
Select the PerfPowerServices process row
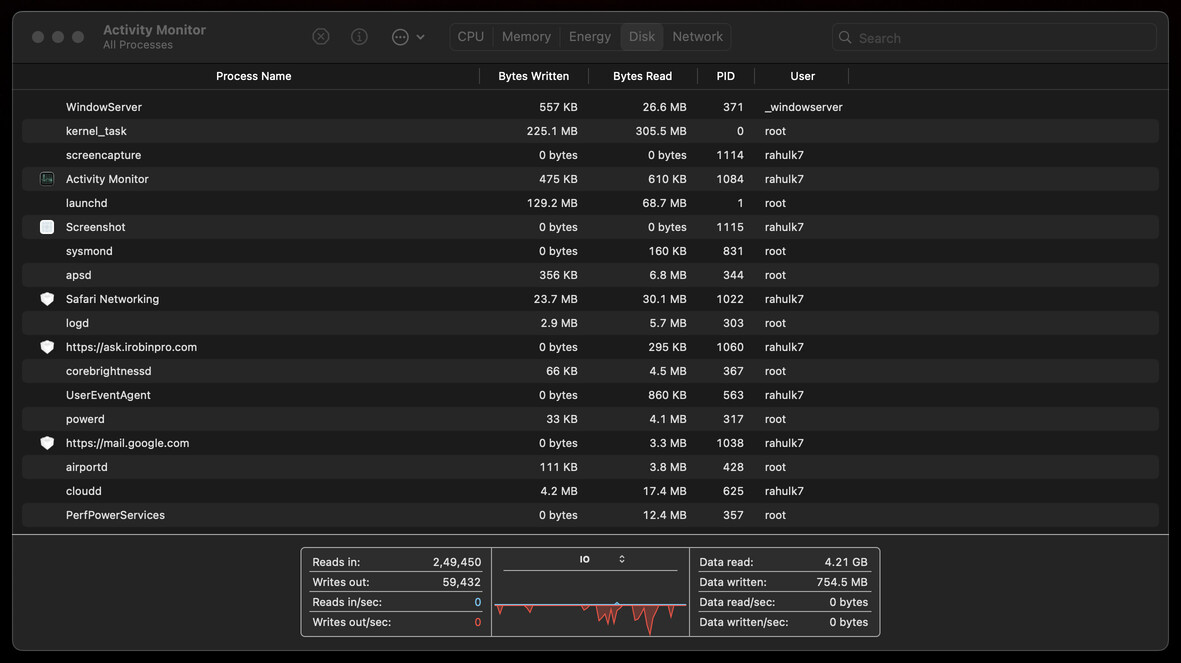coord(590,515)
